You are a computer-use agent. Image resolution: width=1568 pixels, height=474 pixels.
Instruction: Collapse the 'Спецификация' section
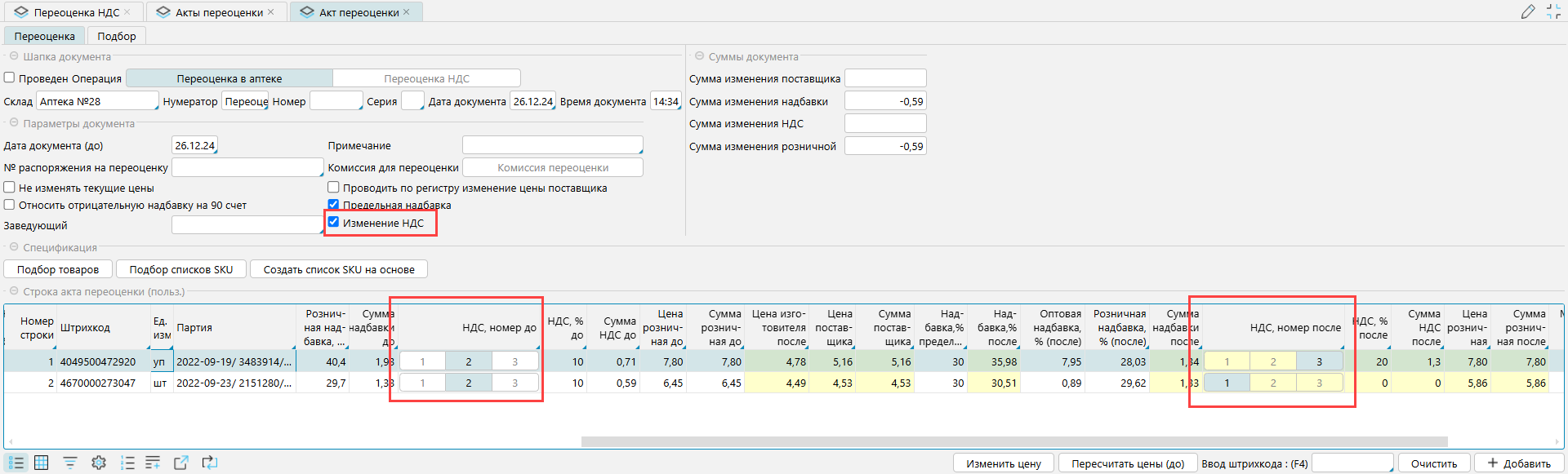pos(14,247)
